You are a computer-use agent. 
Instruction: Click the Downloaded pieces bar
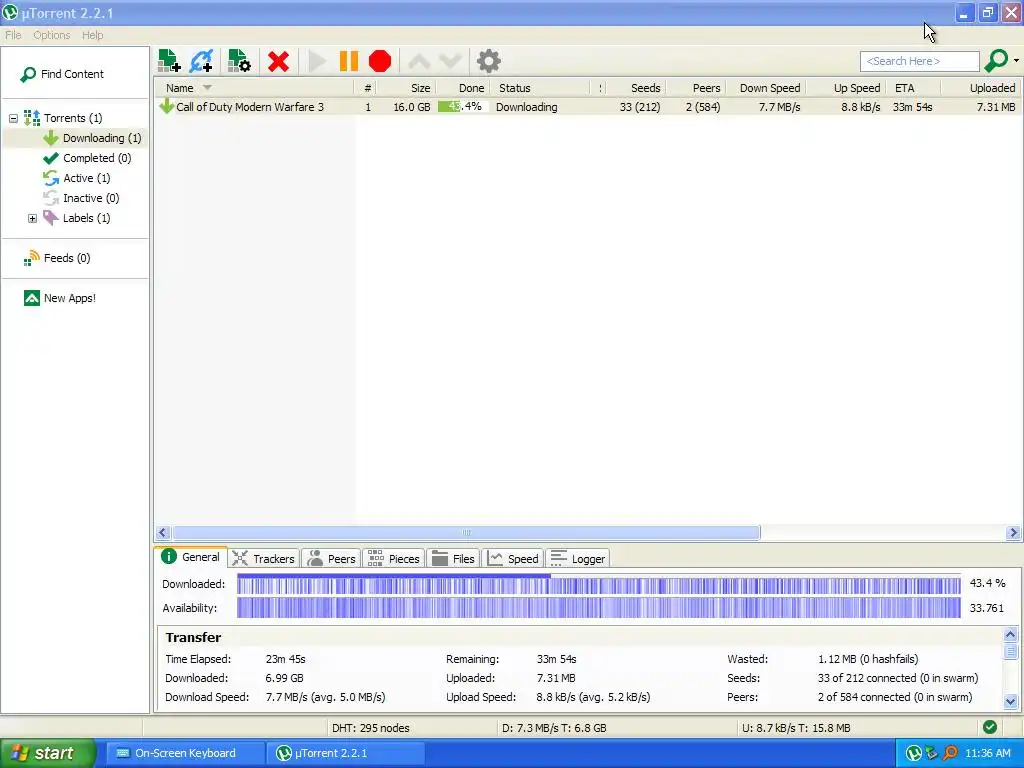598,584
